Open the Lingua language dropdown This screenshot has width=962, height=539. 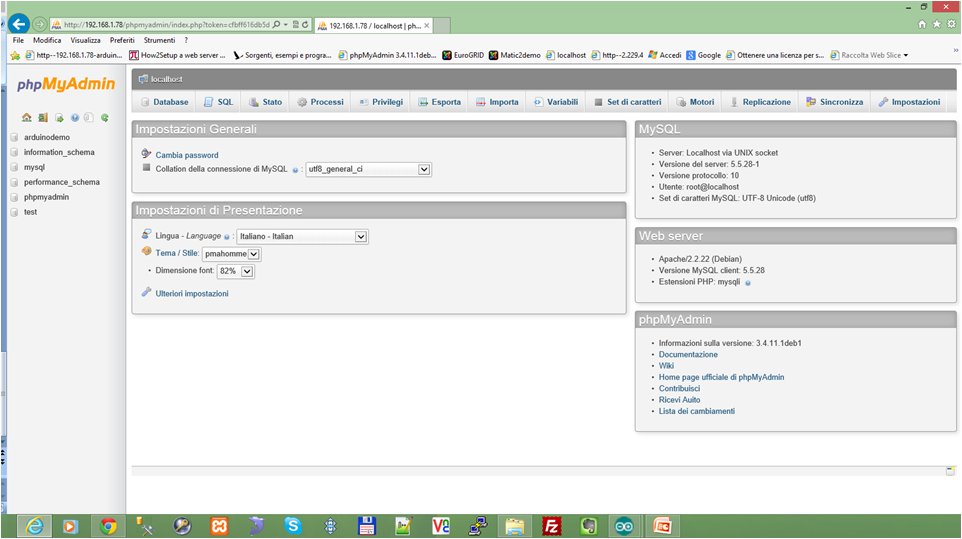click(x=302, y=237)
